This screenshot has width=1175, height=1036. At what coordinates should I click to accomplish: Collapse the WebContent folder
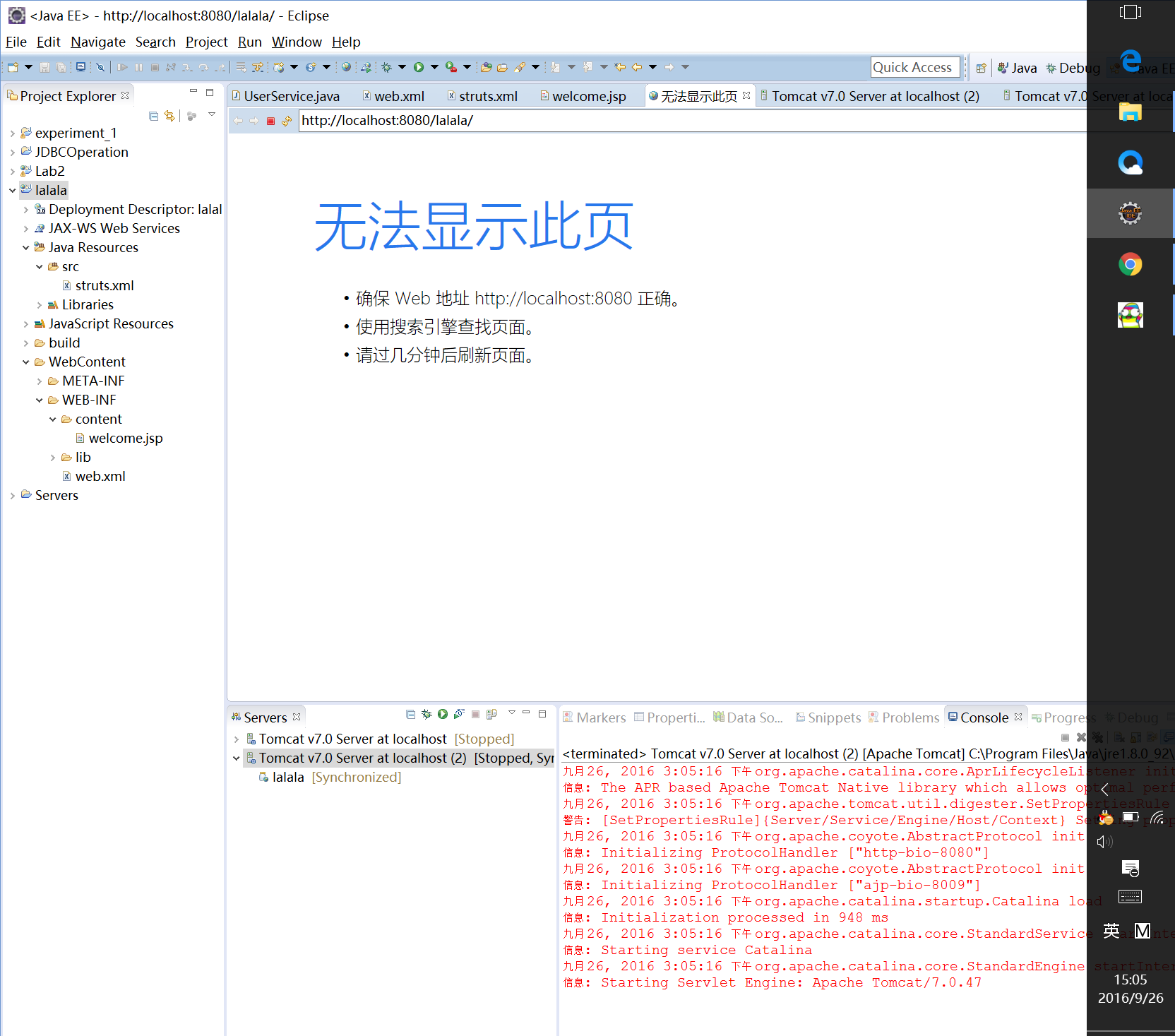coord(26,362)
